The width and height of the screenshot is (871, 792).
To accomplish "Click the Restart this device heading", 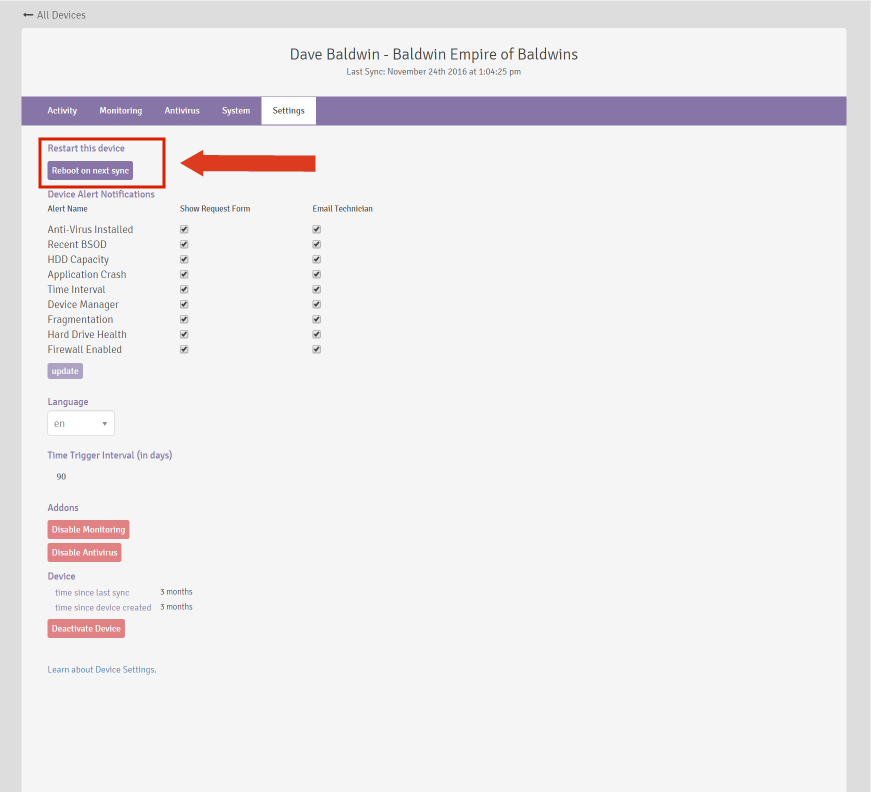I will 86,148.
